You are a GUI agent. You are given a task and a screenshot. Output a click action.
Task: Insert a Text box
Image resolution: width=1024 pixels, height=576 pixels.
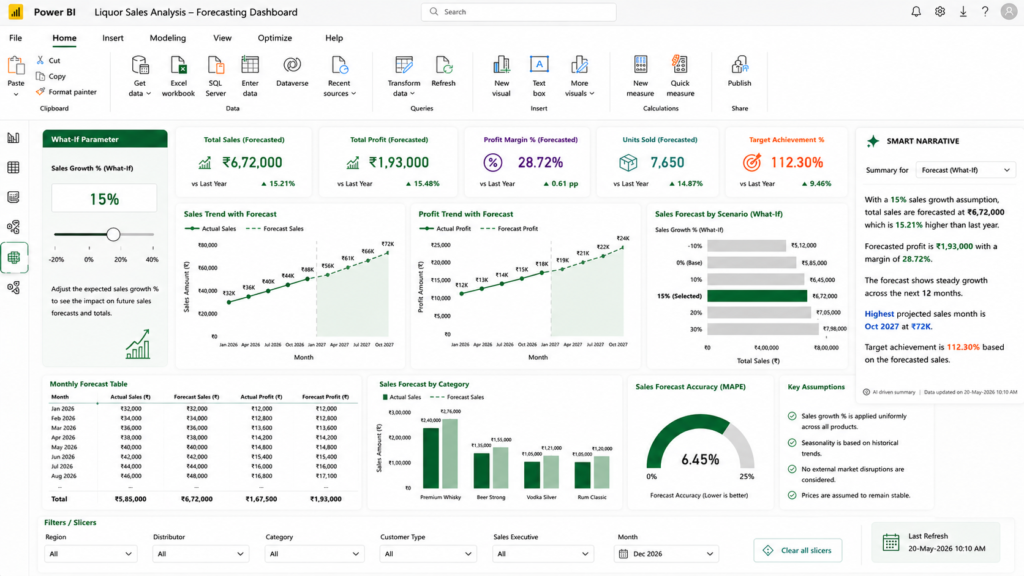[x=539, y=76]
